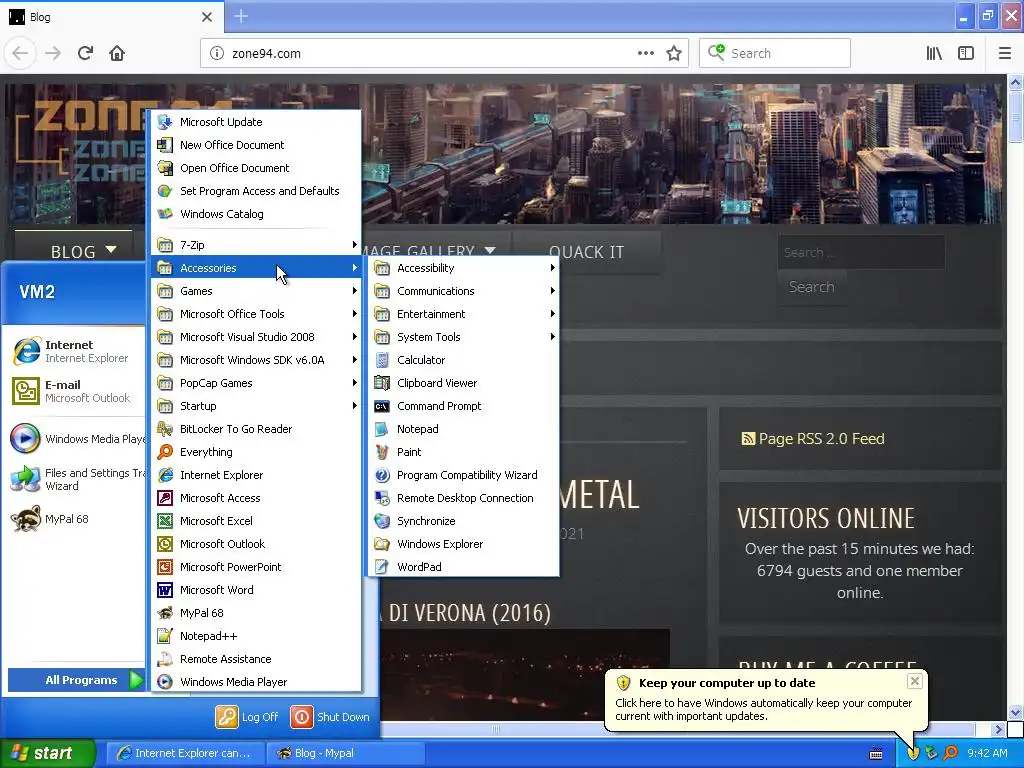Choose Set Program Access and Defaults
1024x768 pixels.
tap(256, 191)
